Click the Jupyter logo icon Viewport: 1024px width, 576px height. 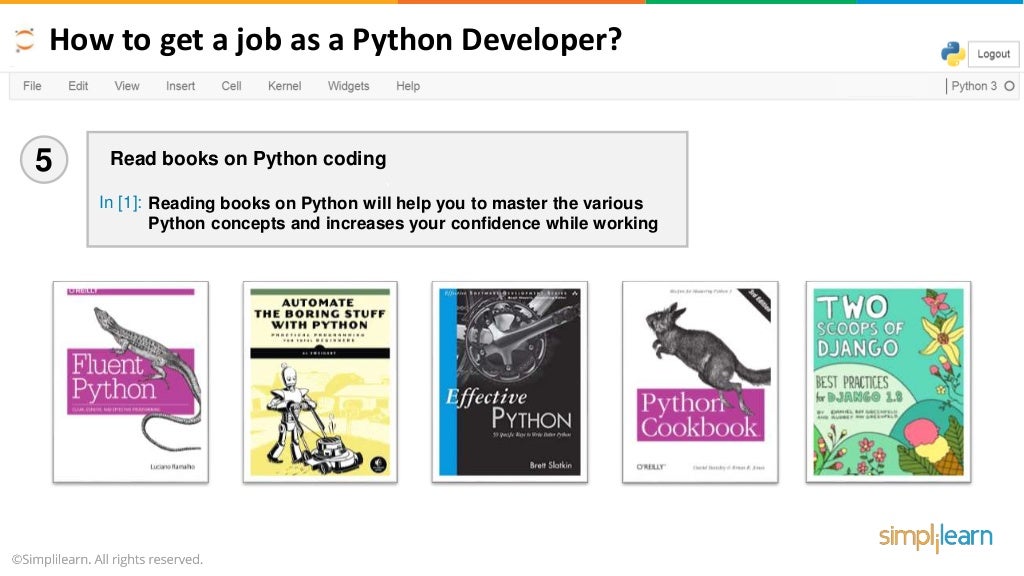point(24,40)
